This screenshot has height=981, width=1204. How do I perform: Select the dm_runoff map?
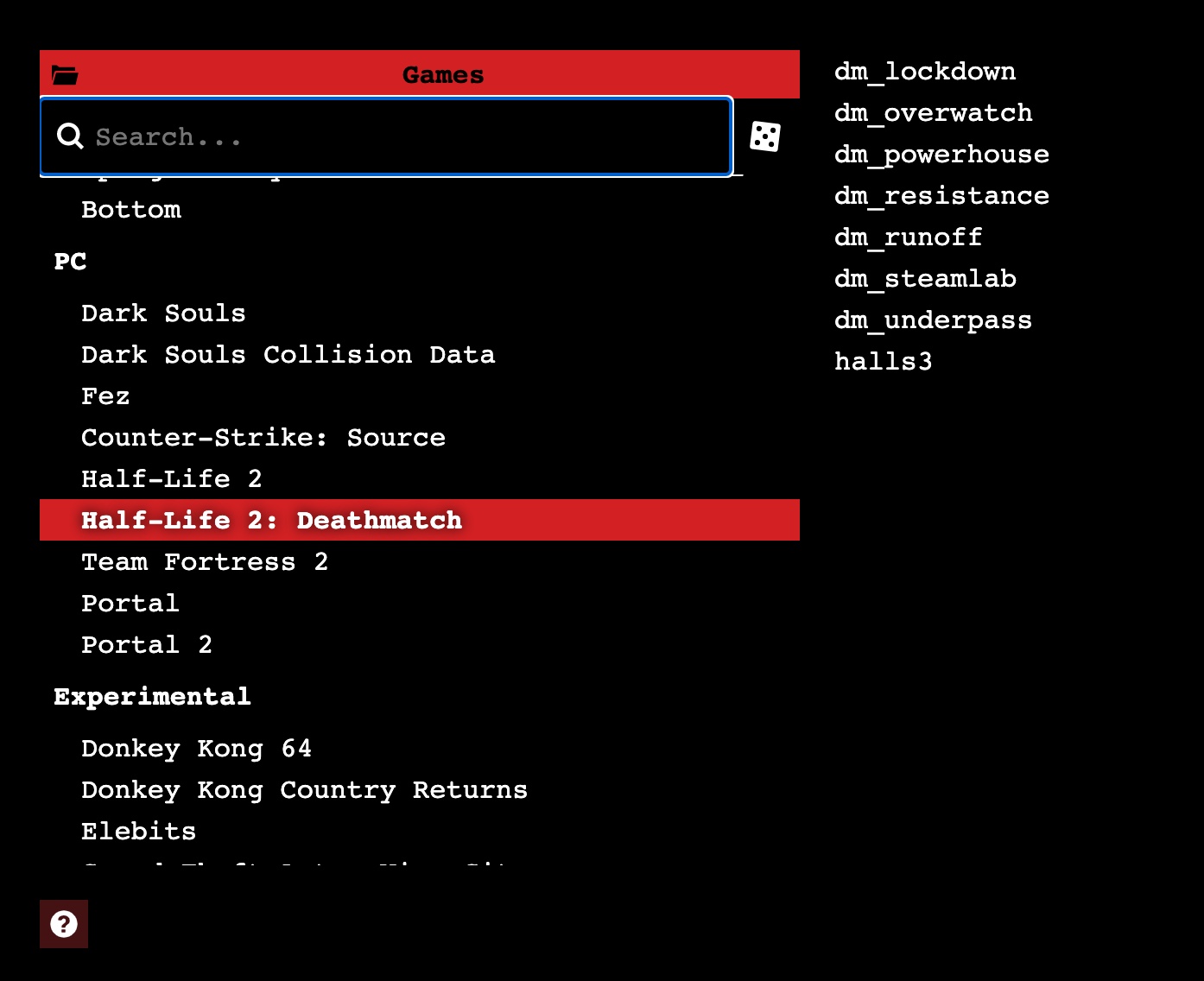point(909,237)
